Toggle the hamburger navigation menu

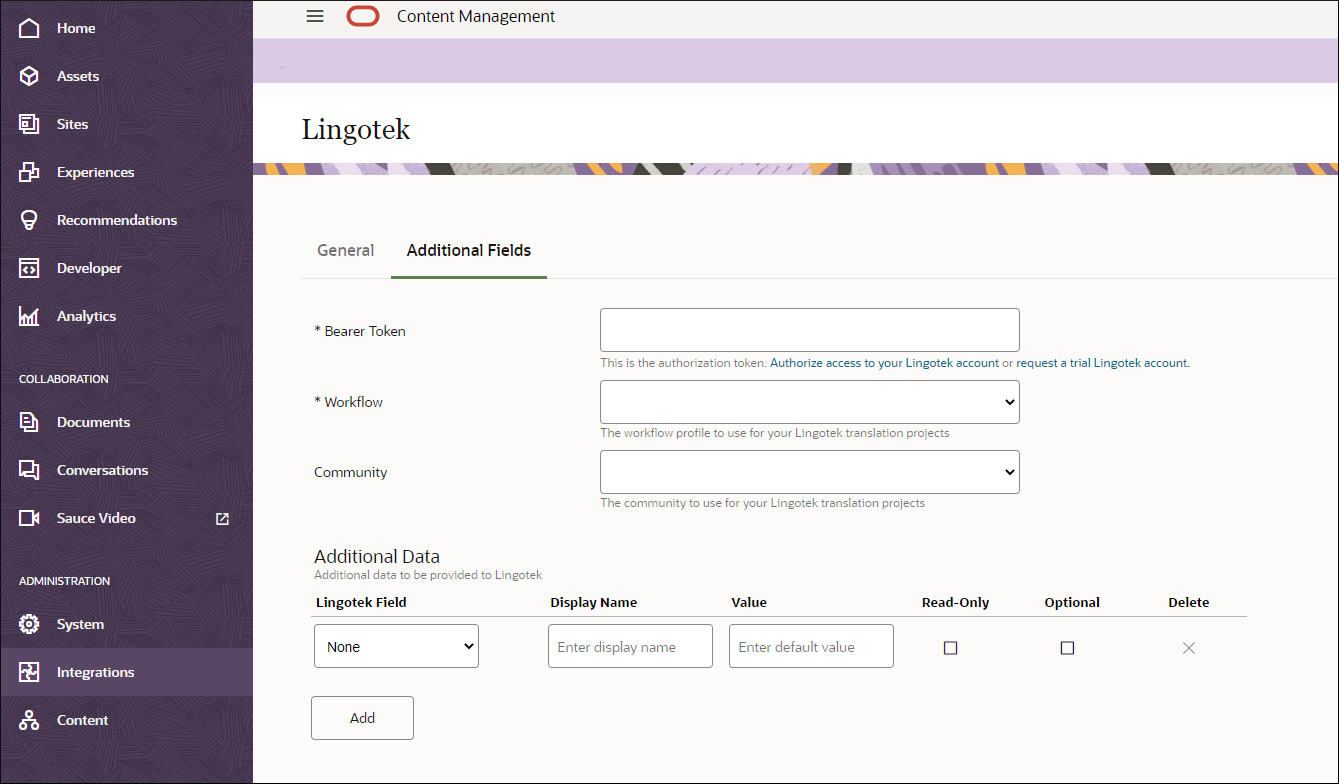click(315, 16)
